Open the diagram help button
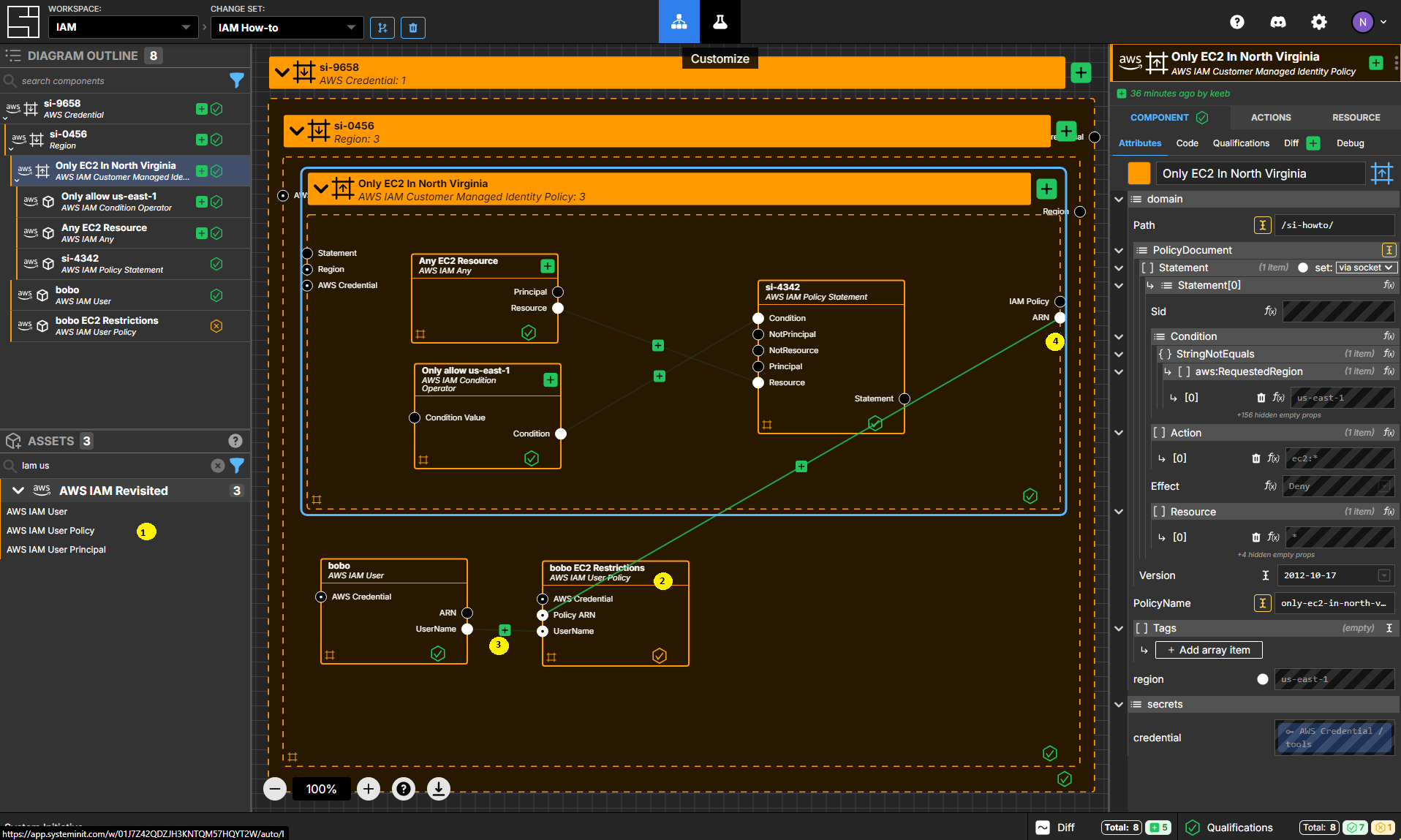 click(x=404, y=789)
